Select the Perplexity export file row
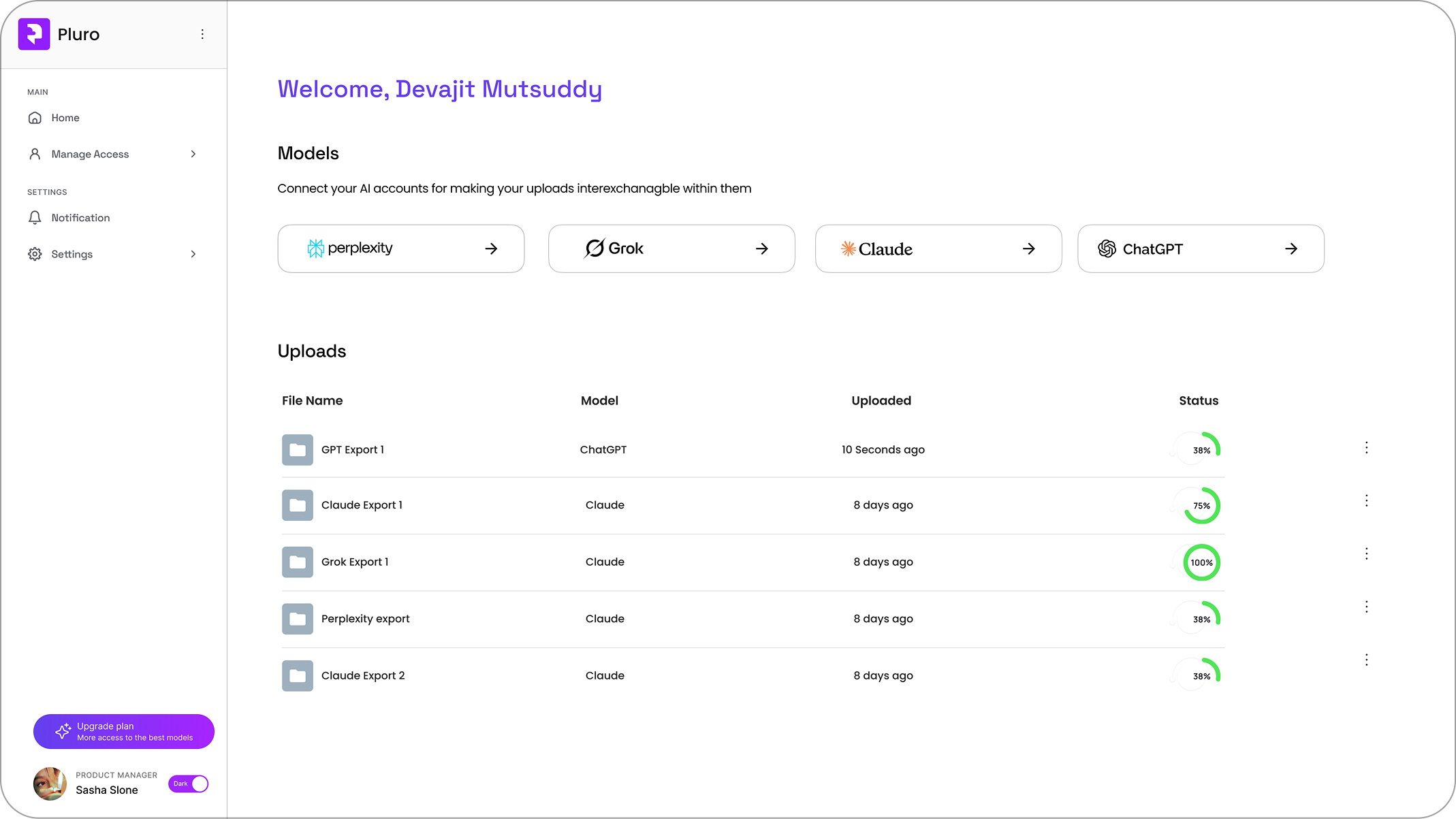Screen dimensions: 1456x819 coord(366,618)
